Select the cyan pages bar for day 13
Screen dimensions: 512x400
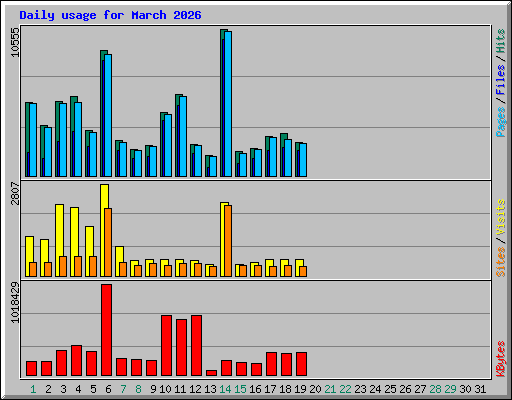coord(213,166)
